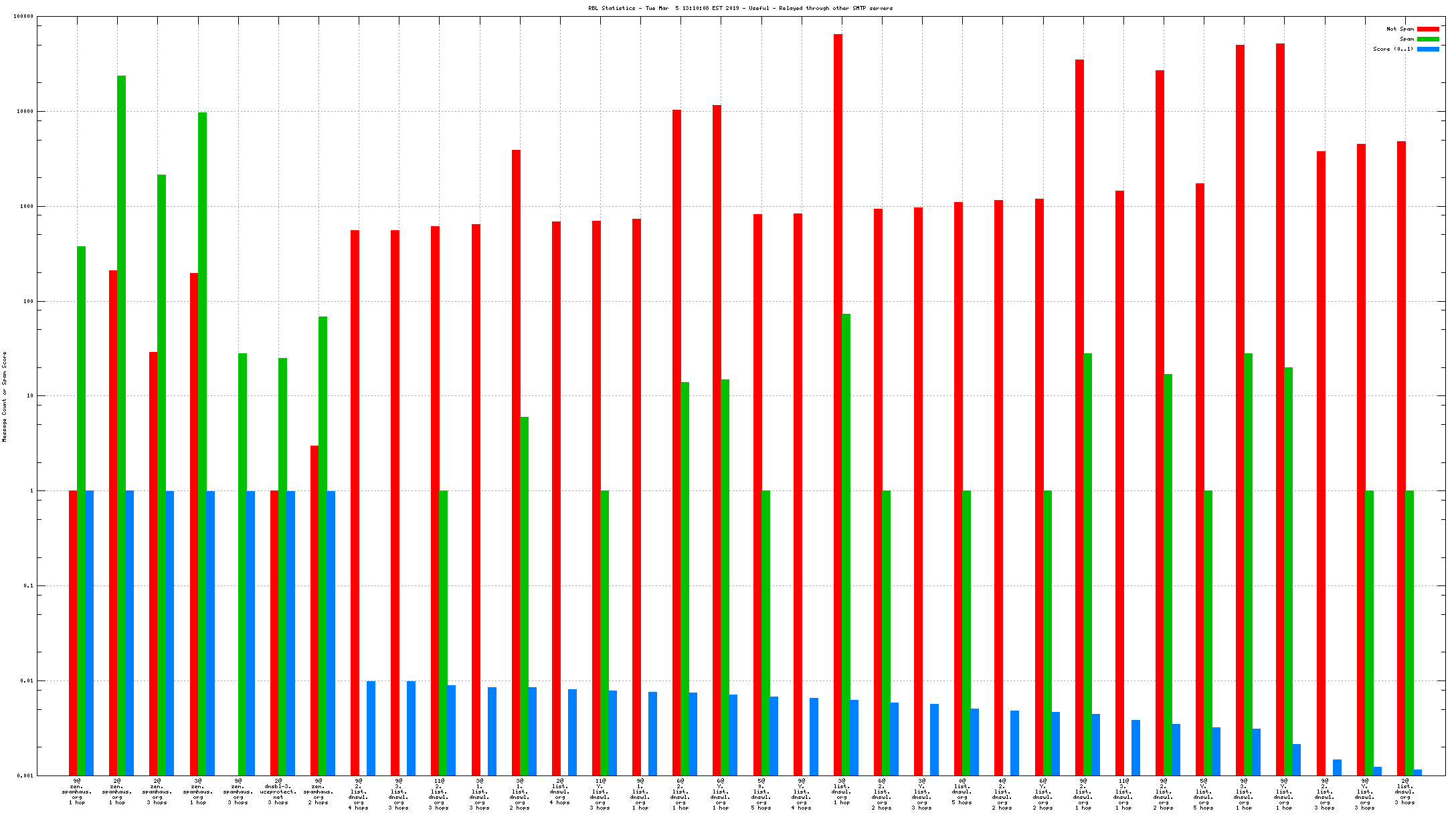Click the green Spam legend swatch
This screenshot has height=819, width=1456.
click(1428, 39)
